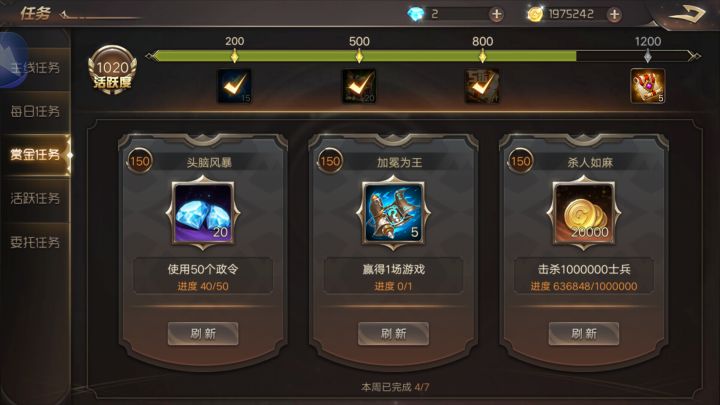Open the 活跃任务 tab
The width and height of the screenshot is (720, 405).
[35, 198]
